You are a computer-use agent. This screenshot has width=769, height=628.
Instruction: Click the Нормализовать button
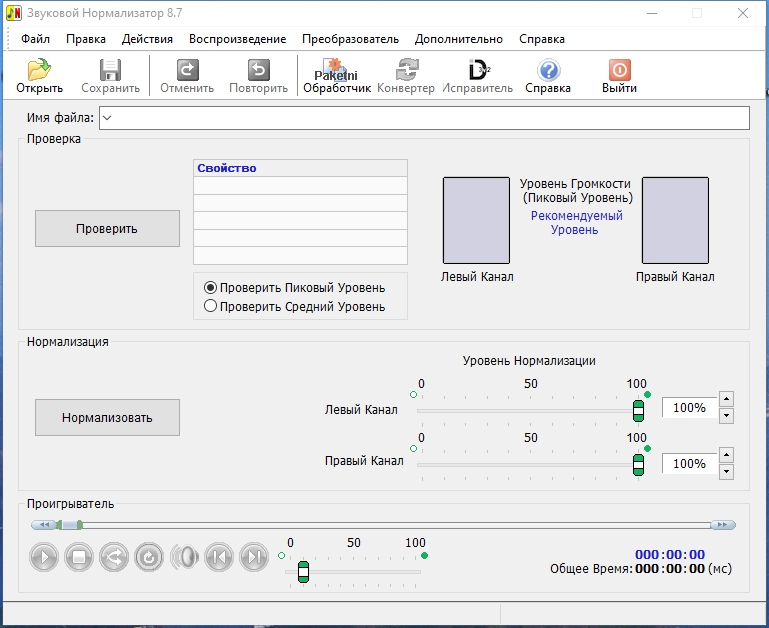[x=107, y=417]
